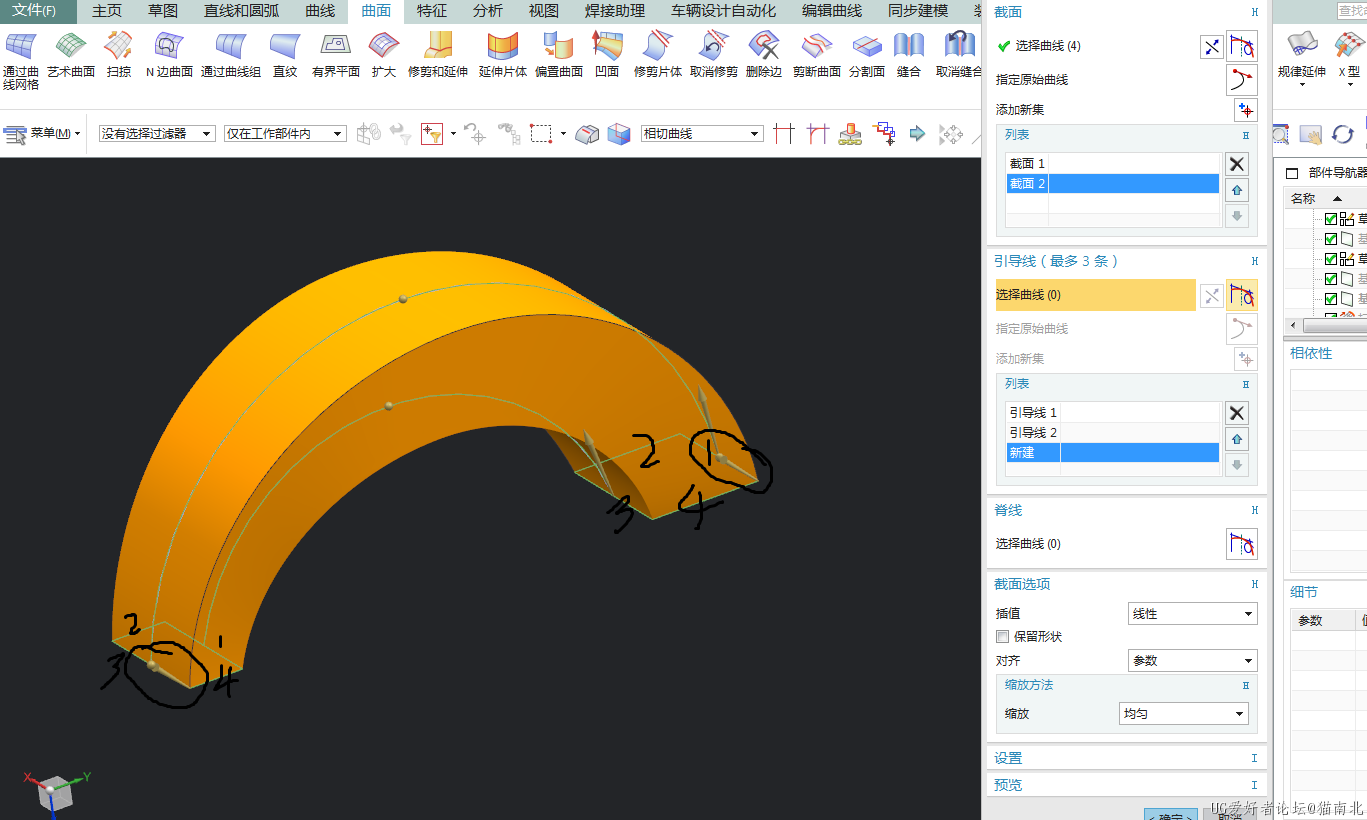Open the 规律延伸 law extension tool
1367x820 pixels.
click(1302, 57)
